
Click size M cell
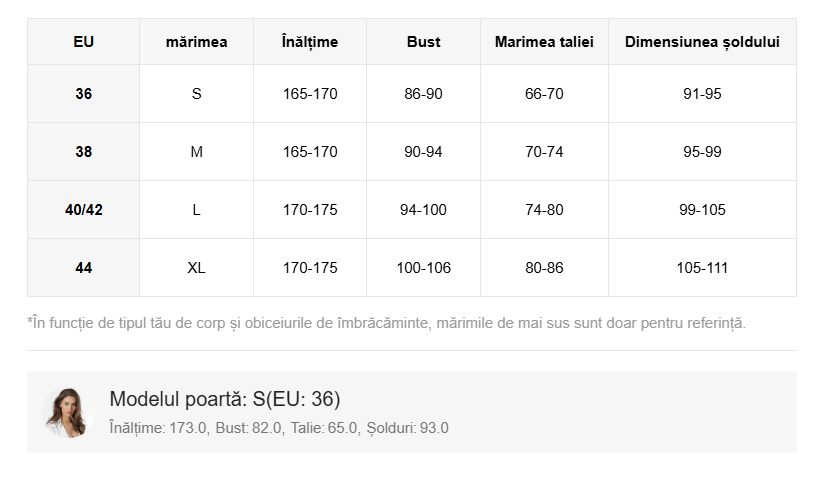pos(196,152)
